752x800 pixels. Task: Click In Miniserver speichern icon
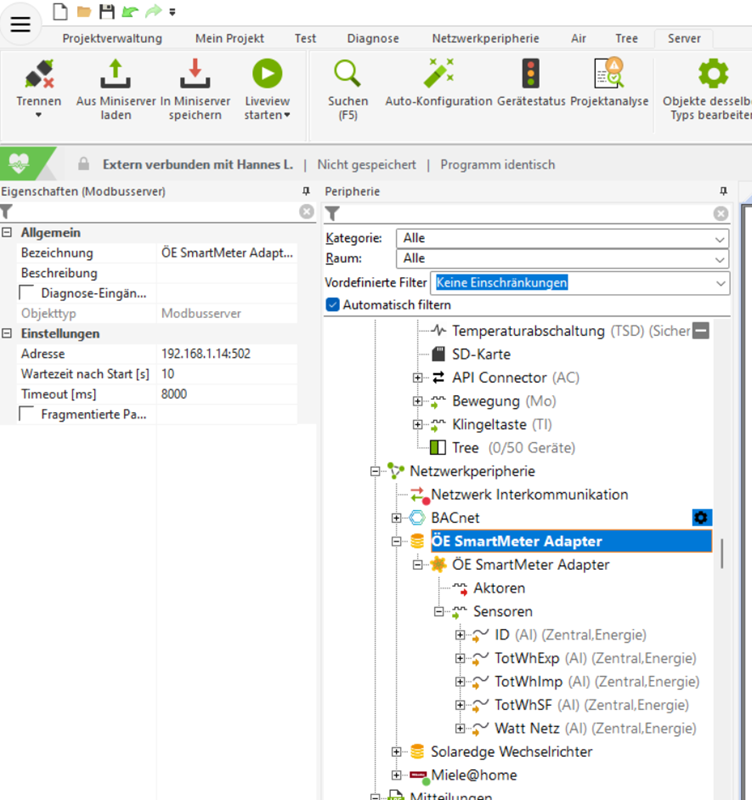point(194,75)
